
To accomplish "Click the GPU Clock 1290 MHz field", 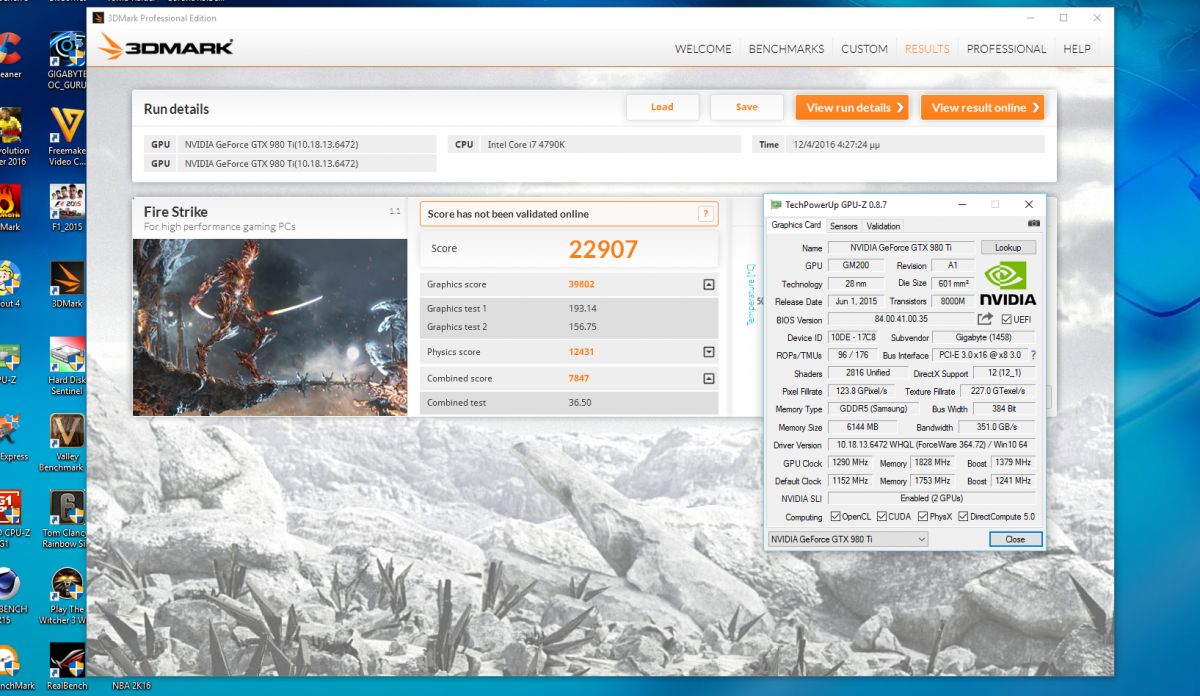I will pyautogui.click(x=852, y=463).
